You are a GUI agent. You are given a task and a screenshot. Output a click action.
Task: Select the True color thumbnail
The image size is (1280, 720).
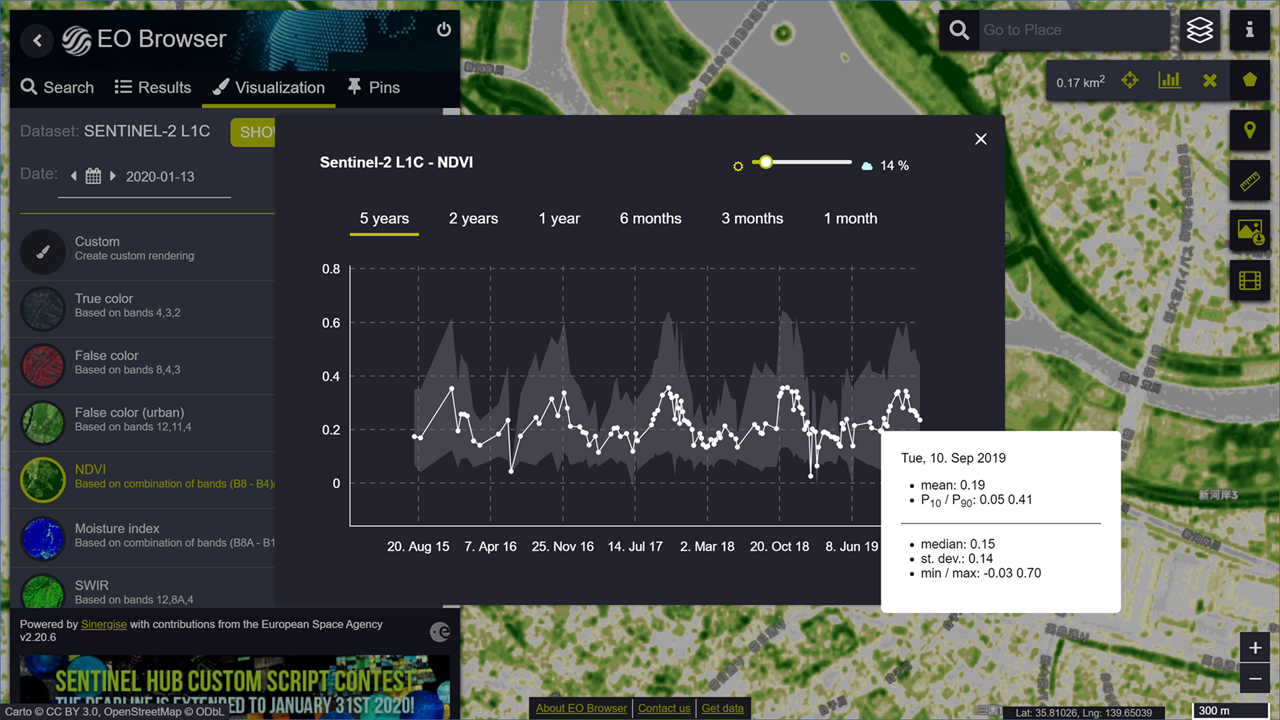point(43,310)
